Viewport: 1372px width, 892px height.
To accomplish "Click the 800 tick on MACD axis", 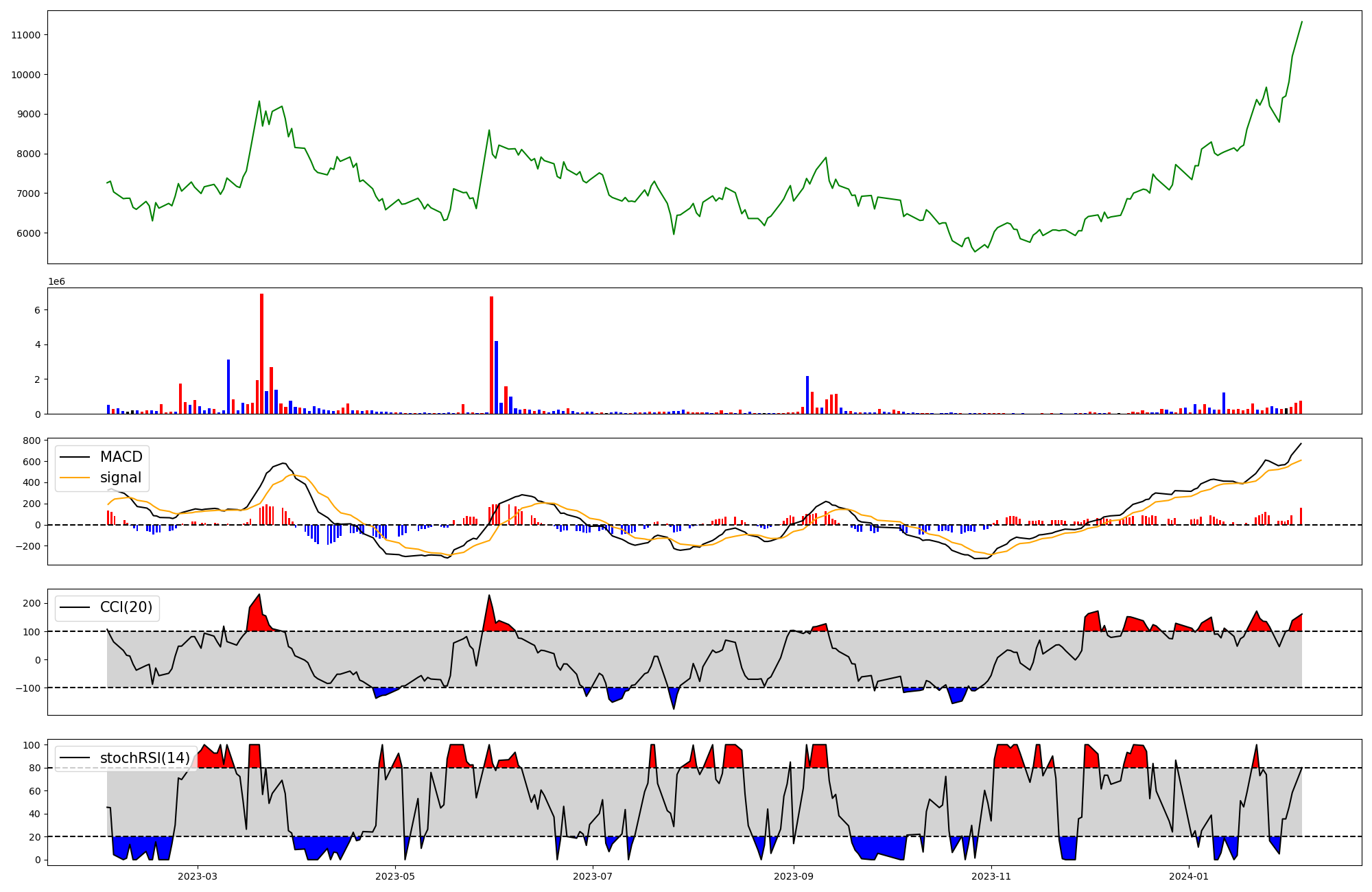I will pos(33,441).
